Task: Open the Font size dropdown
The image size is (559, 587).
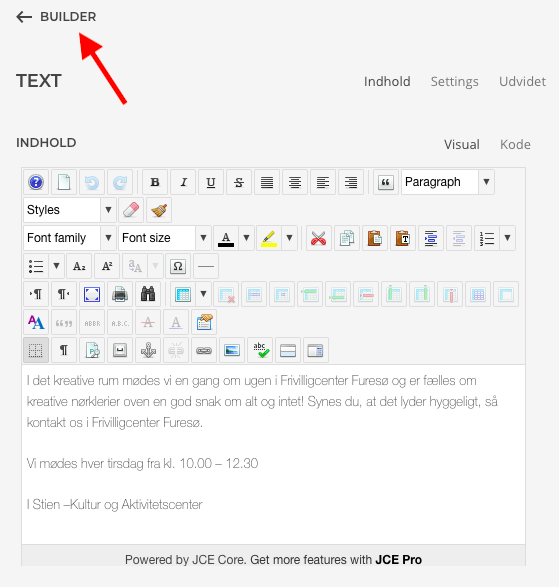Action: pyautogui.click(x=165, y=238)
